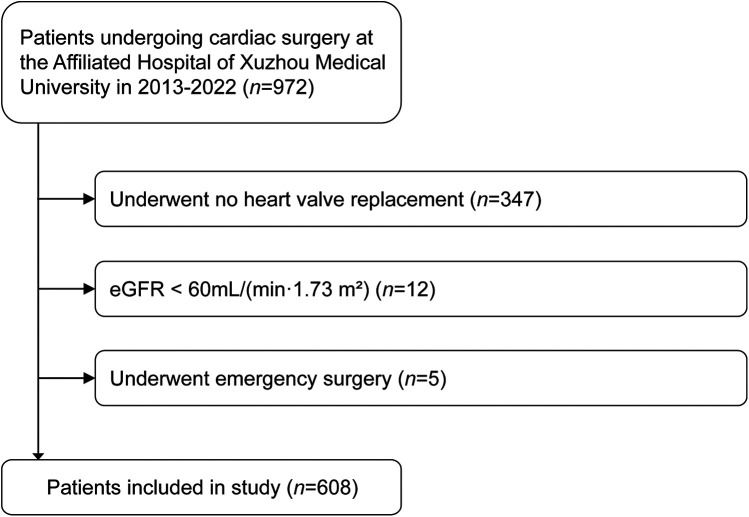The image size is (749, 517).
Task: Click the n=12 count text
Action: click(405, 289)
